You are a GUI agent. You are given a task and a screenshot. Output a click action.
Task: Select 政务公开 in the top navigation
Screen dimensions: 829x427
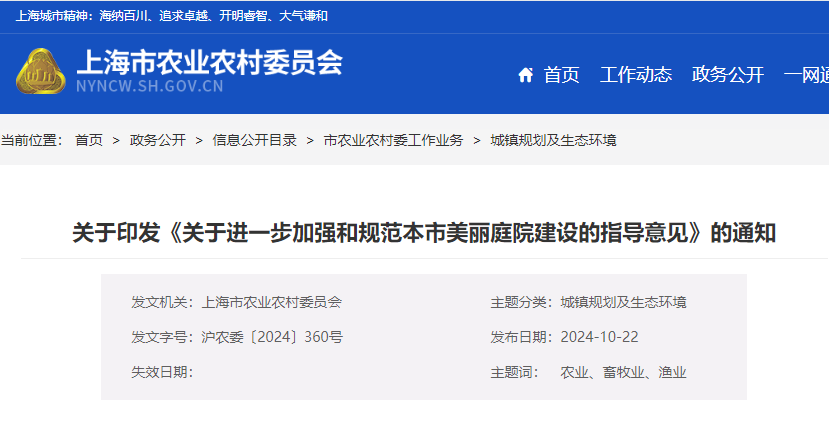[728, 75]
